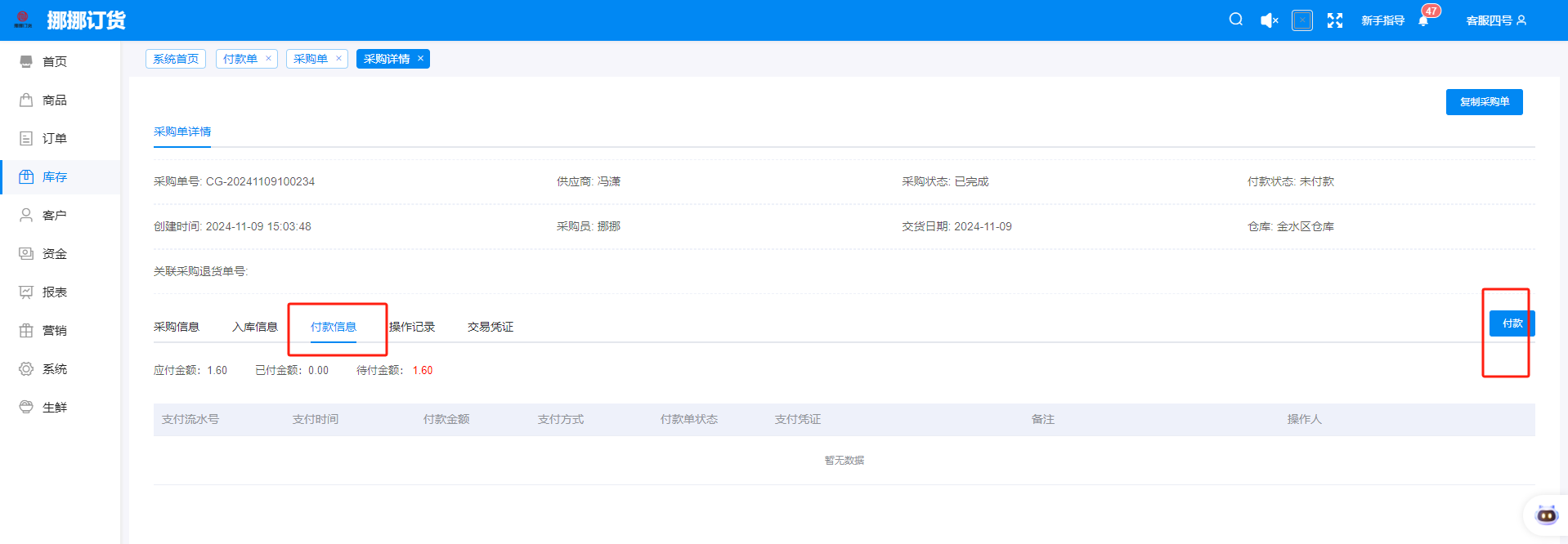Open 新手指导 beginner guide link
The image size is (1568, 544).
(x=1382, y=20)
